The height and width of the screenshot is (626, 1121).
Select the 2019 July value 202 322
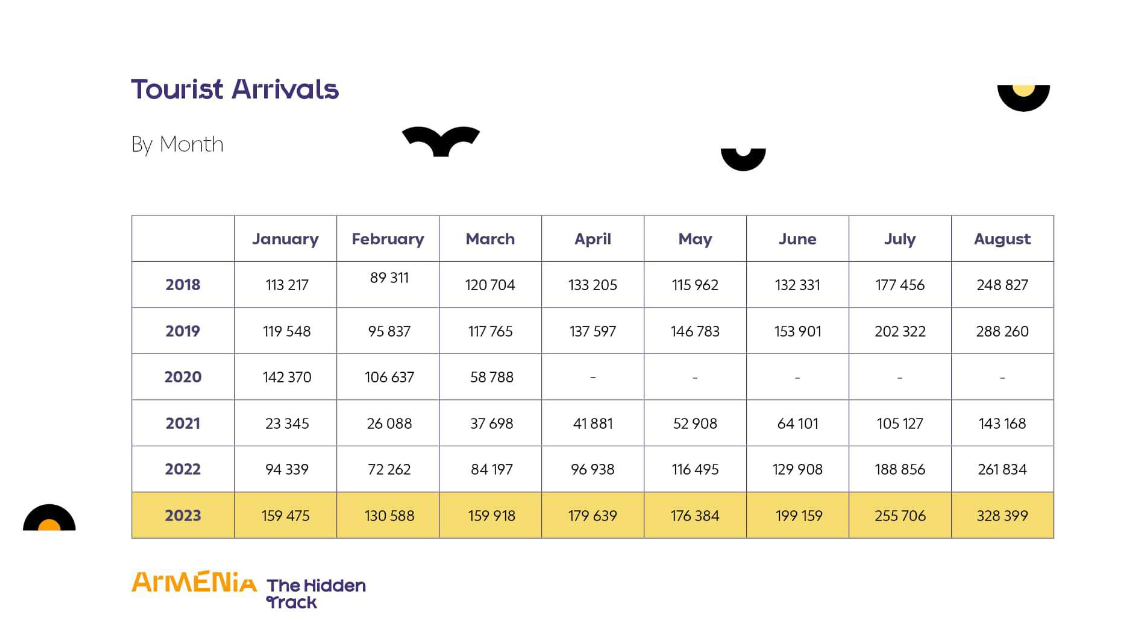(900, 332)
